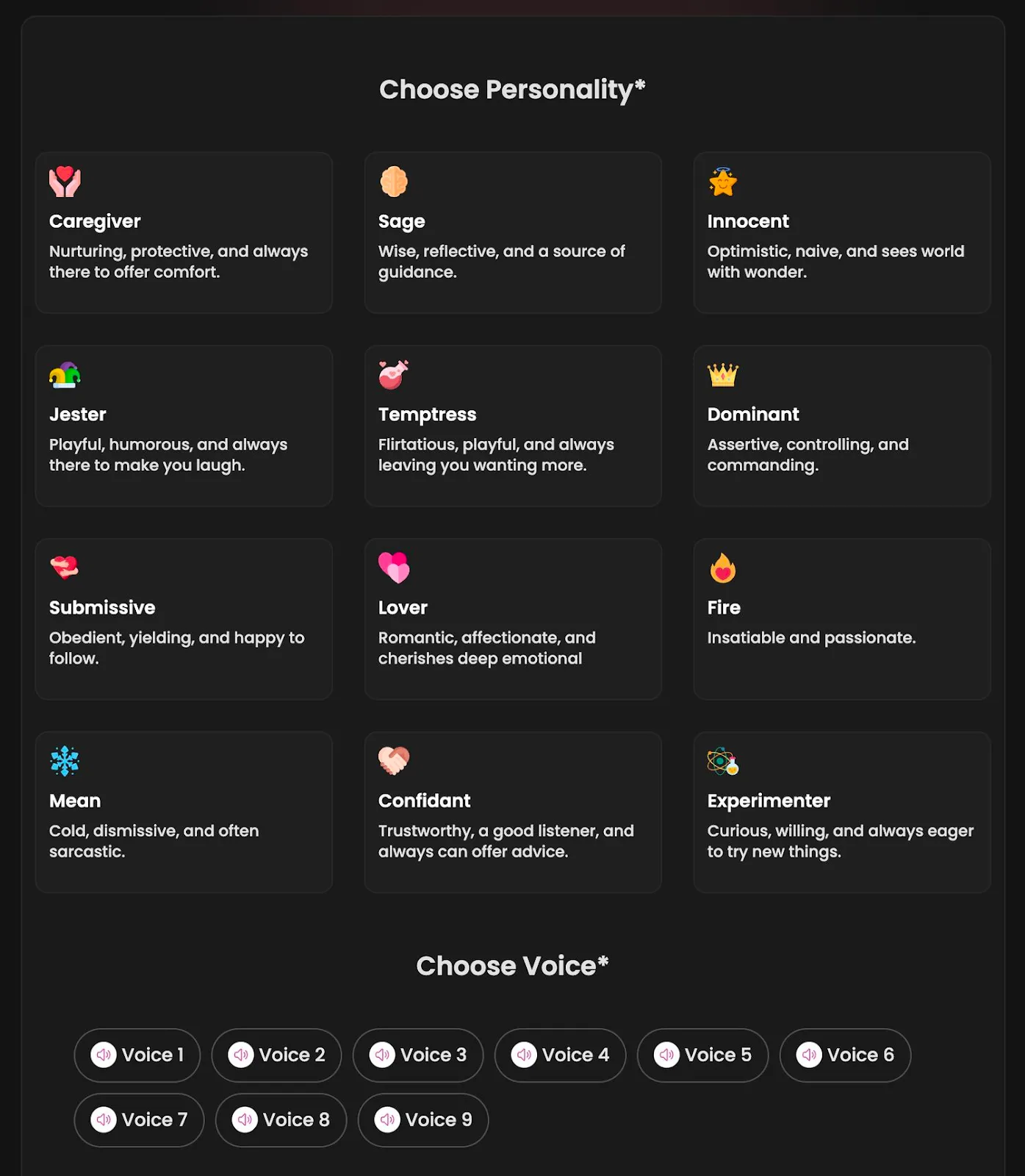
Task: Click the Dominant crown icon
Action: point(723,375)
